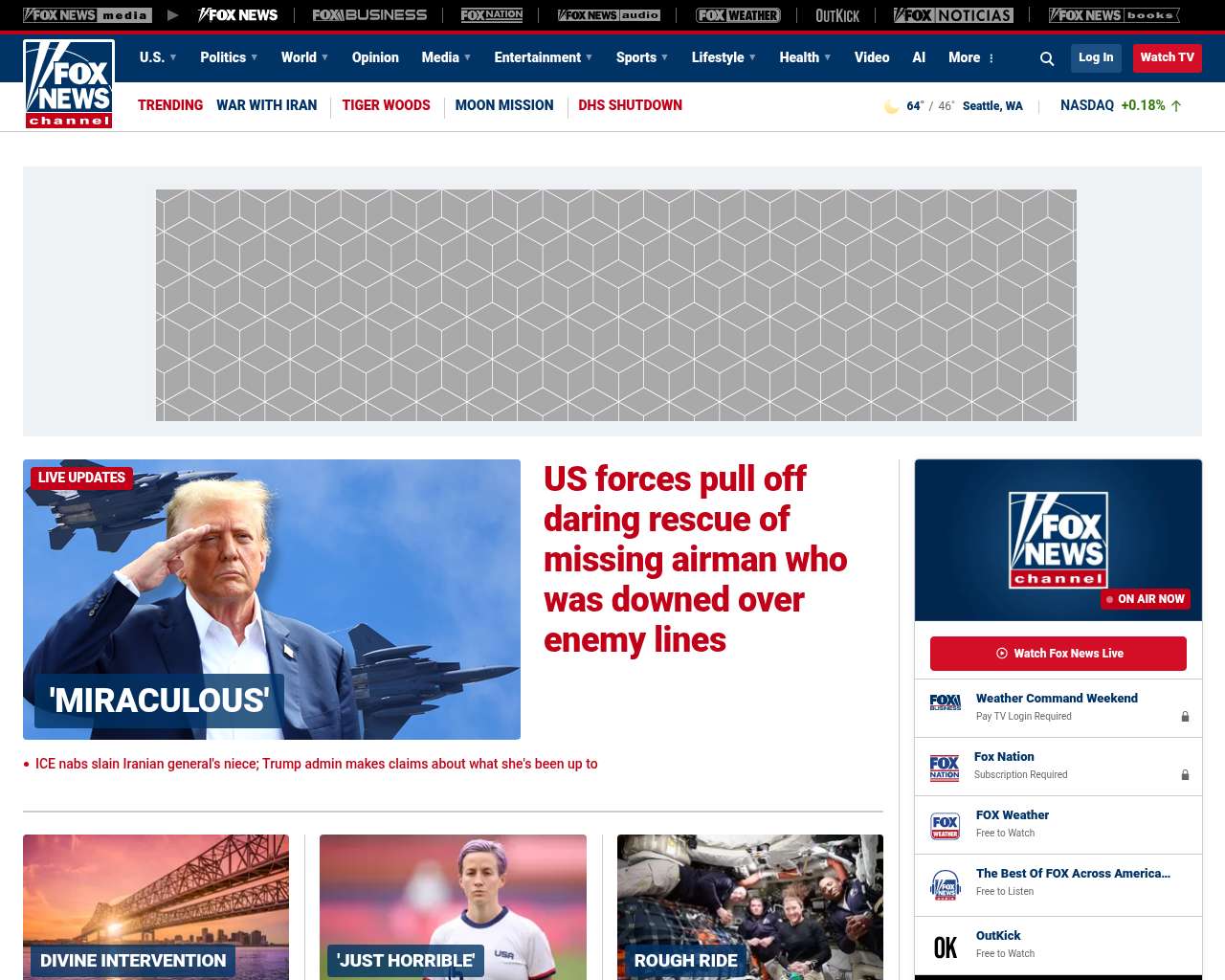Open the 'MIRACULOUS' Trump salute story image
Image resolution: width=1225 pixels, height=980 pixels.
272,599
